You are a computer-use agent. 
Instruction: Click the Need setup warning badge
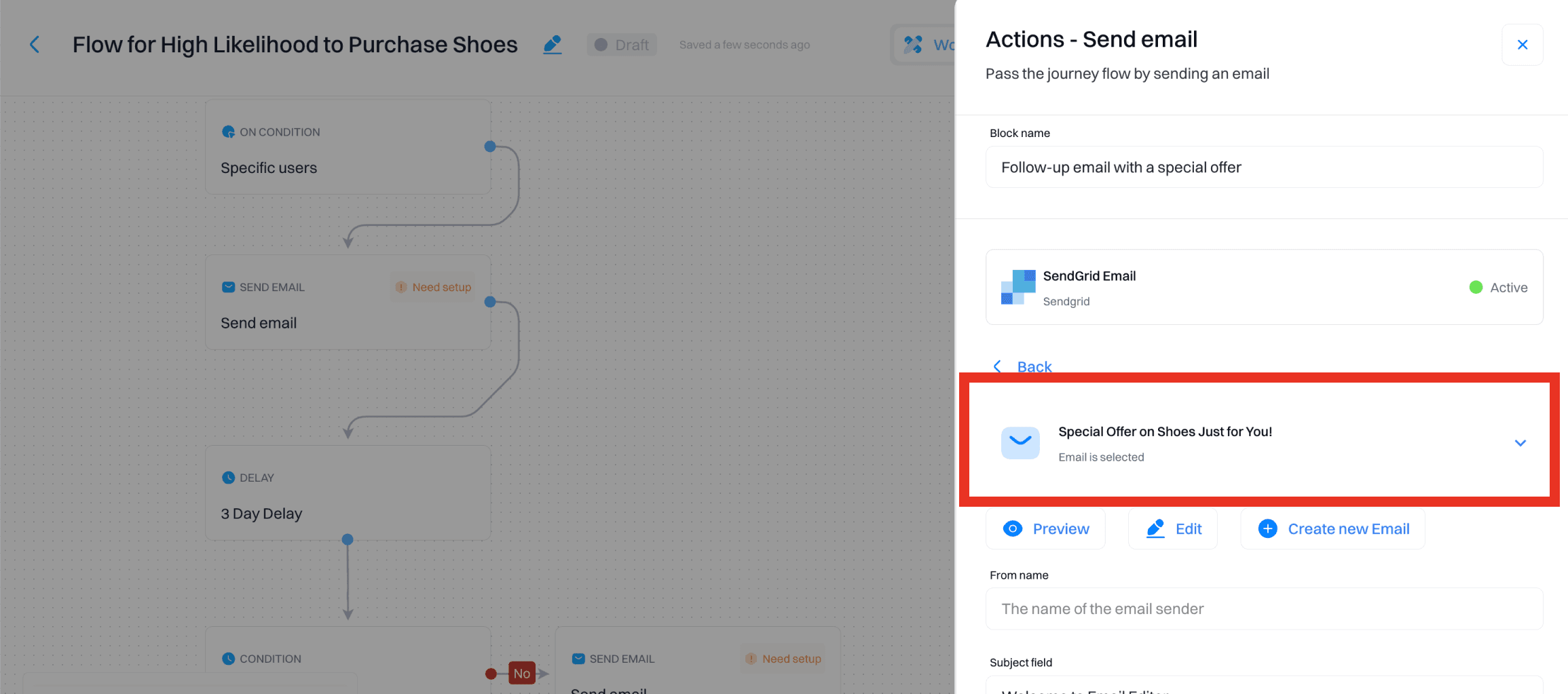pyautogui.click(x=434, y=288)
